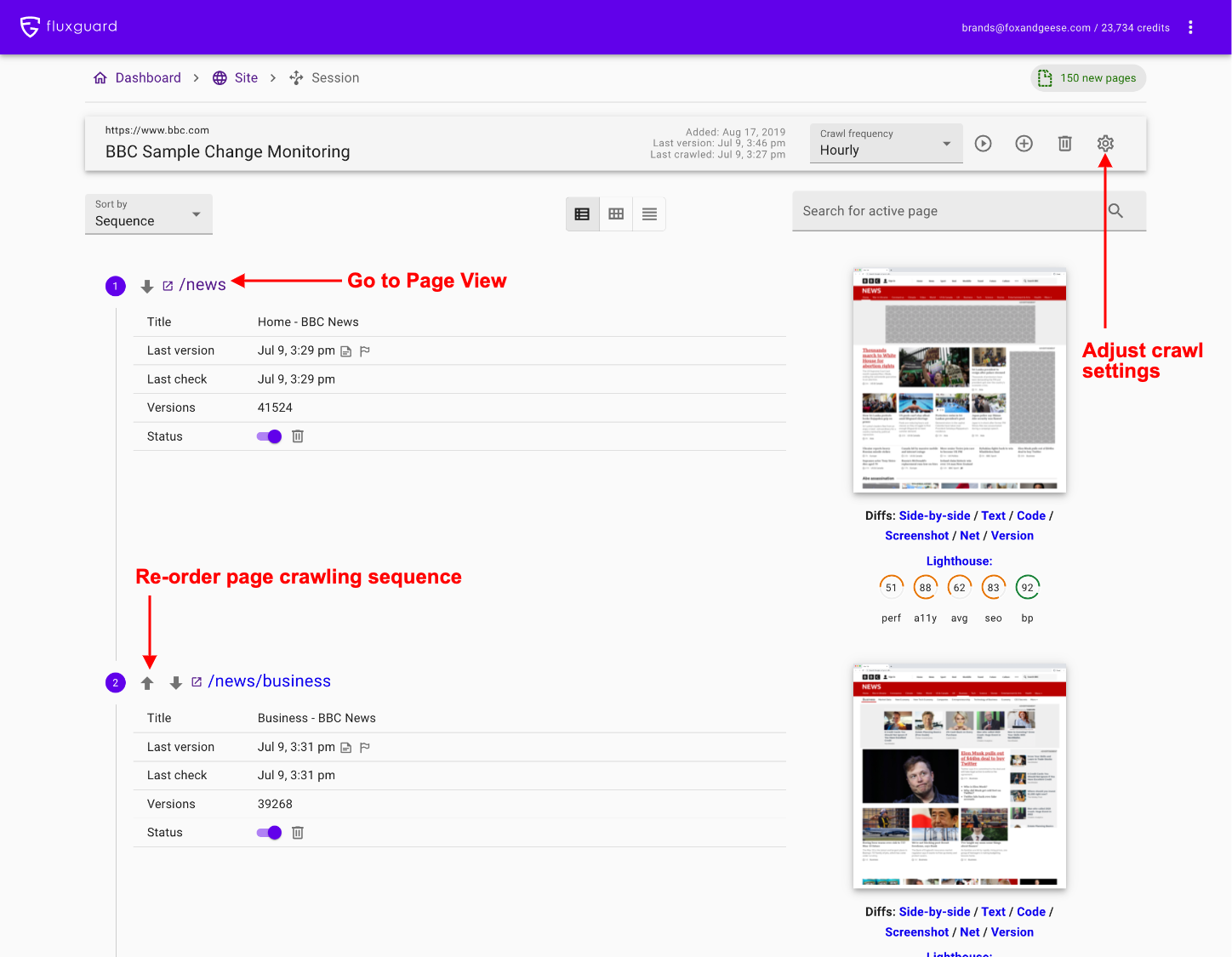
Task: Click the Lighthouse perf score 51
Action: pyautogui.click(x=891, y=588)
